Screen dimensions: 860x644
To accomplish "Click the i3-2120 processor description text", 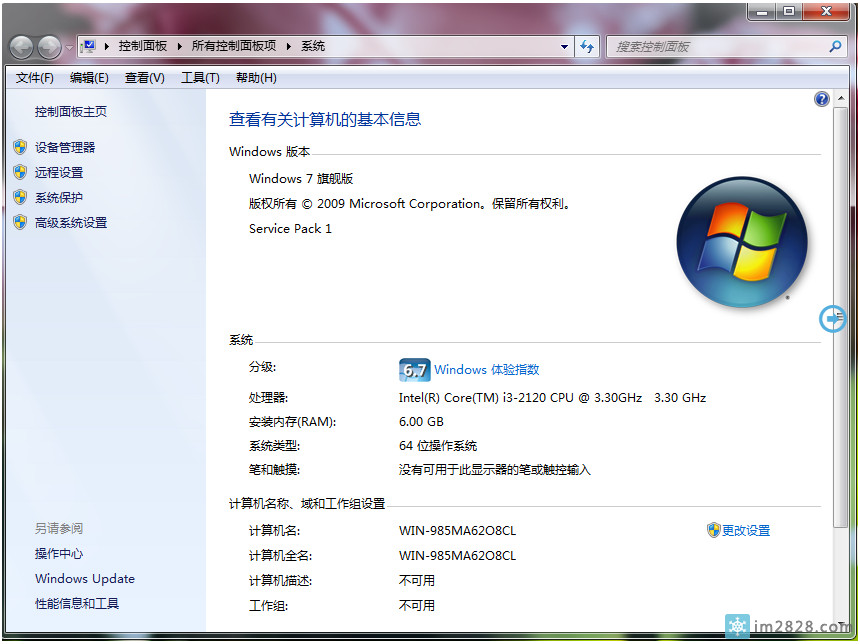I will click(552, 398).
